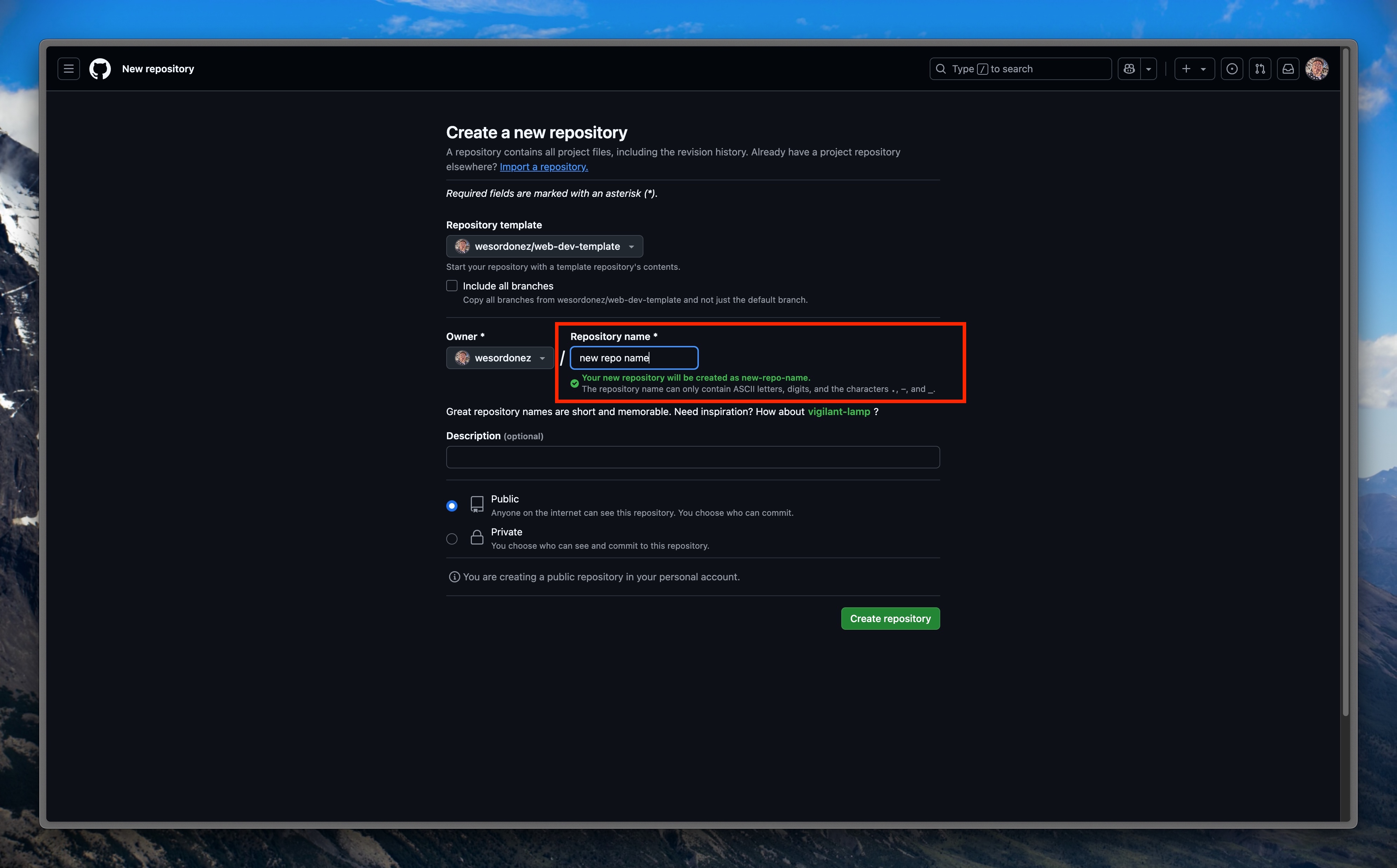Follow the Import a repository link
The width and height of the screenshot is (1397, 868).
(x=543, y=167)
